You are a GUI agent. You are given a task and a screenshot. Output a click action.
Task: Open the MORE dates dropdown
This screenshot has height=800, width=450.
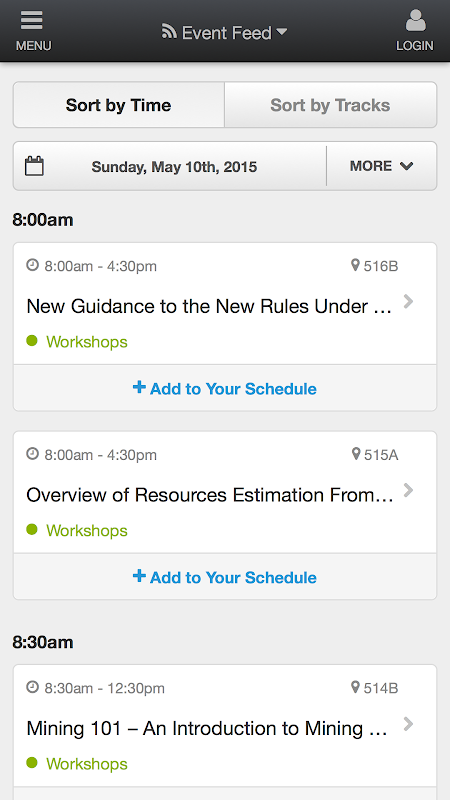[382, 166]
